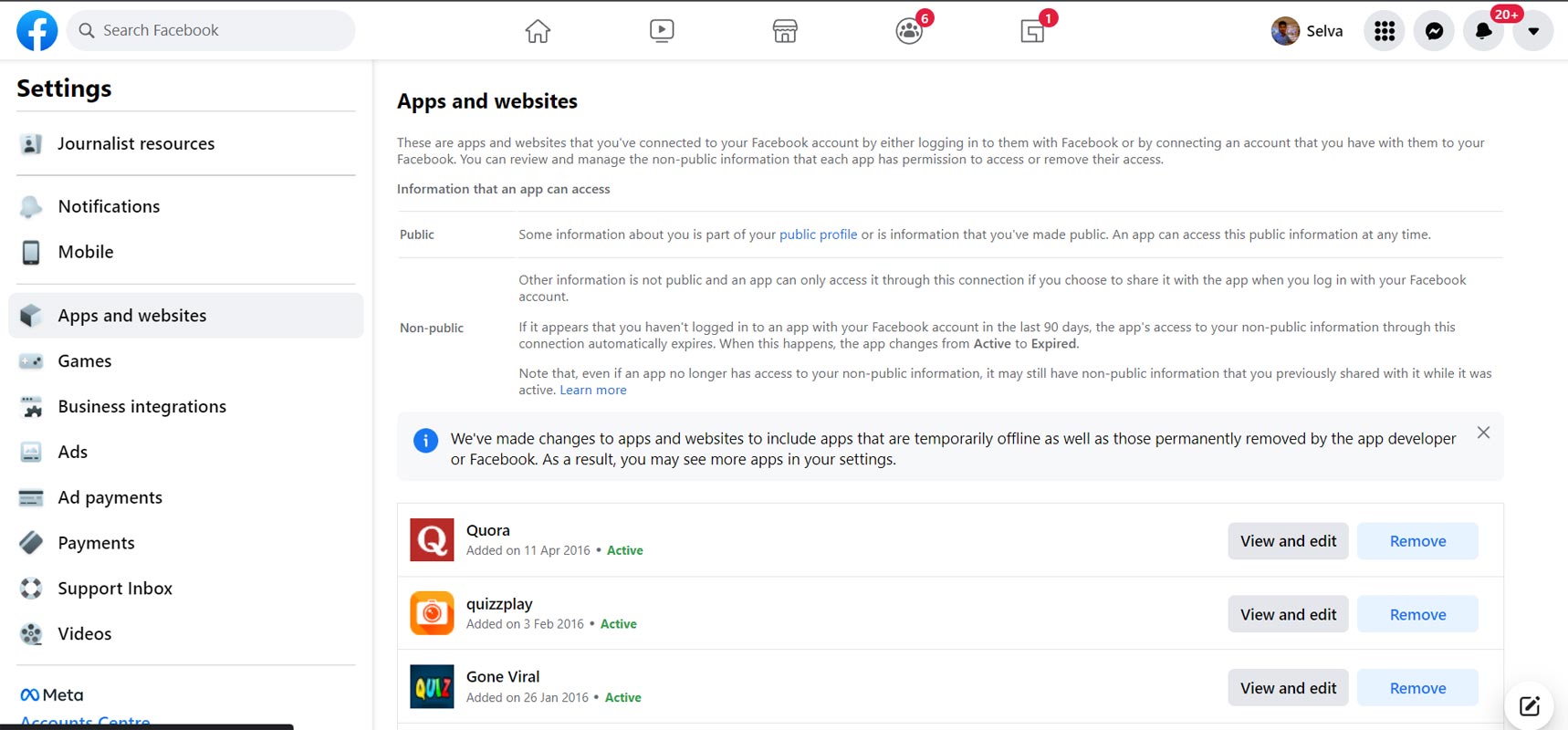Click the Gone Viral app icon

pyautogui.click(x=432, y=687)
